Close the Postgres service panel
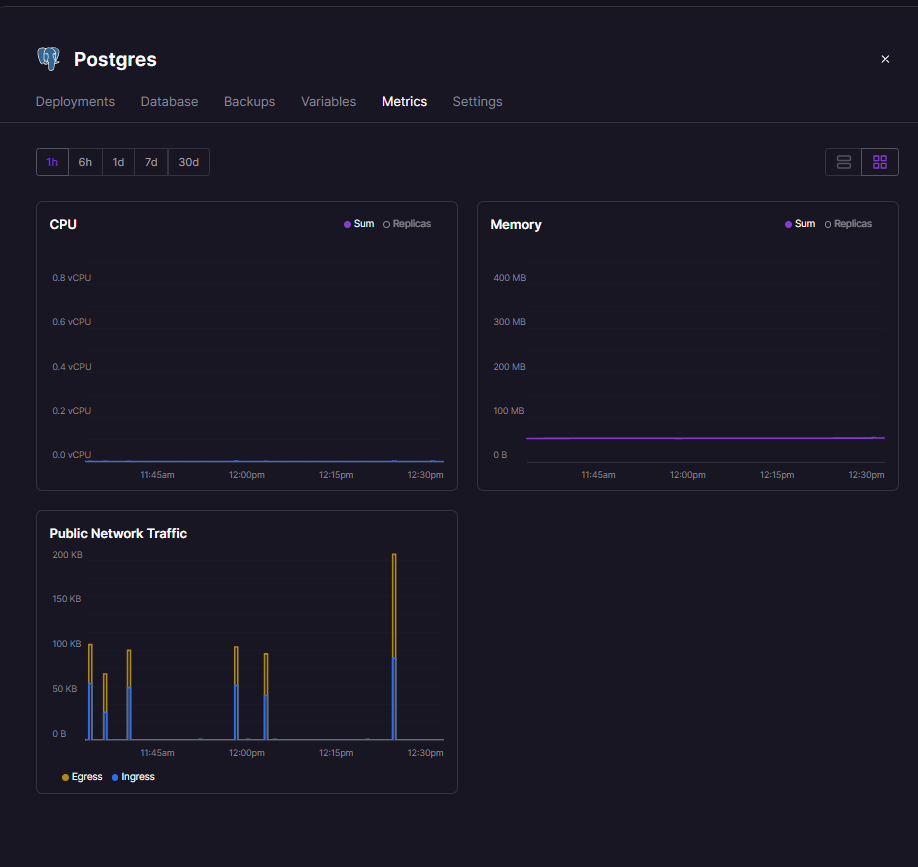918x867 pixels. pyautogui.click(x=885, y=59)
